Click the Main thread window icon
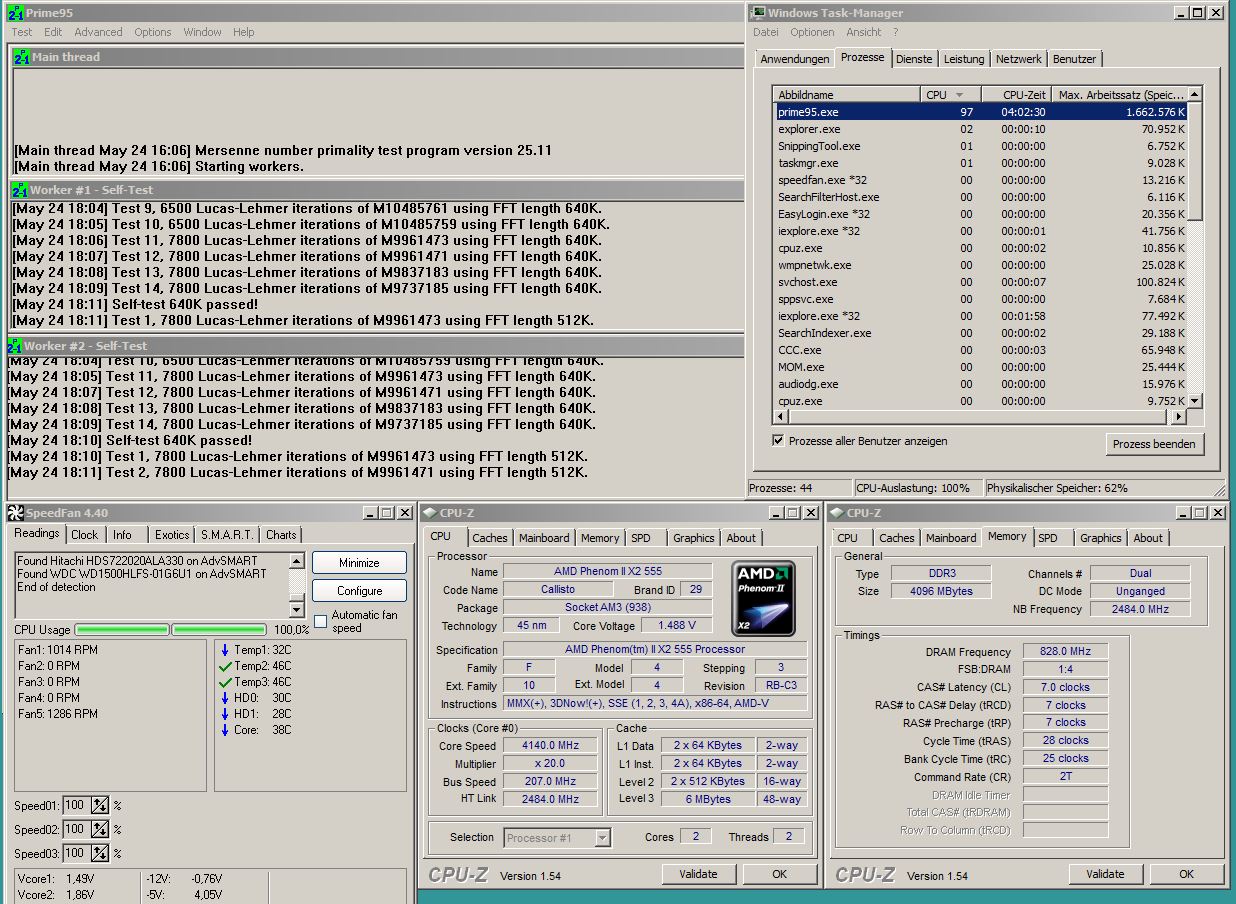This screenshot has height=904, width=1236. (x=20, y=57)
